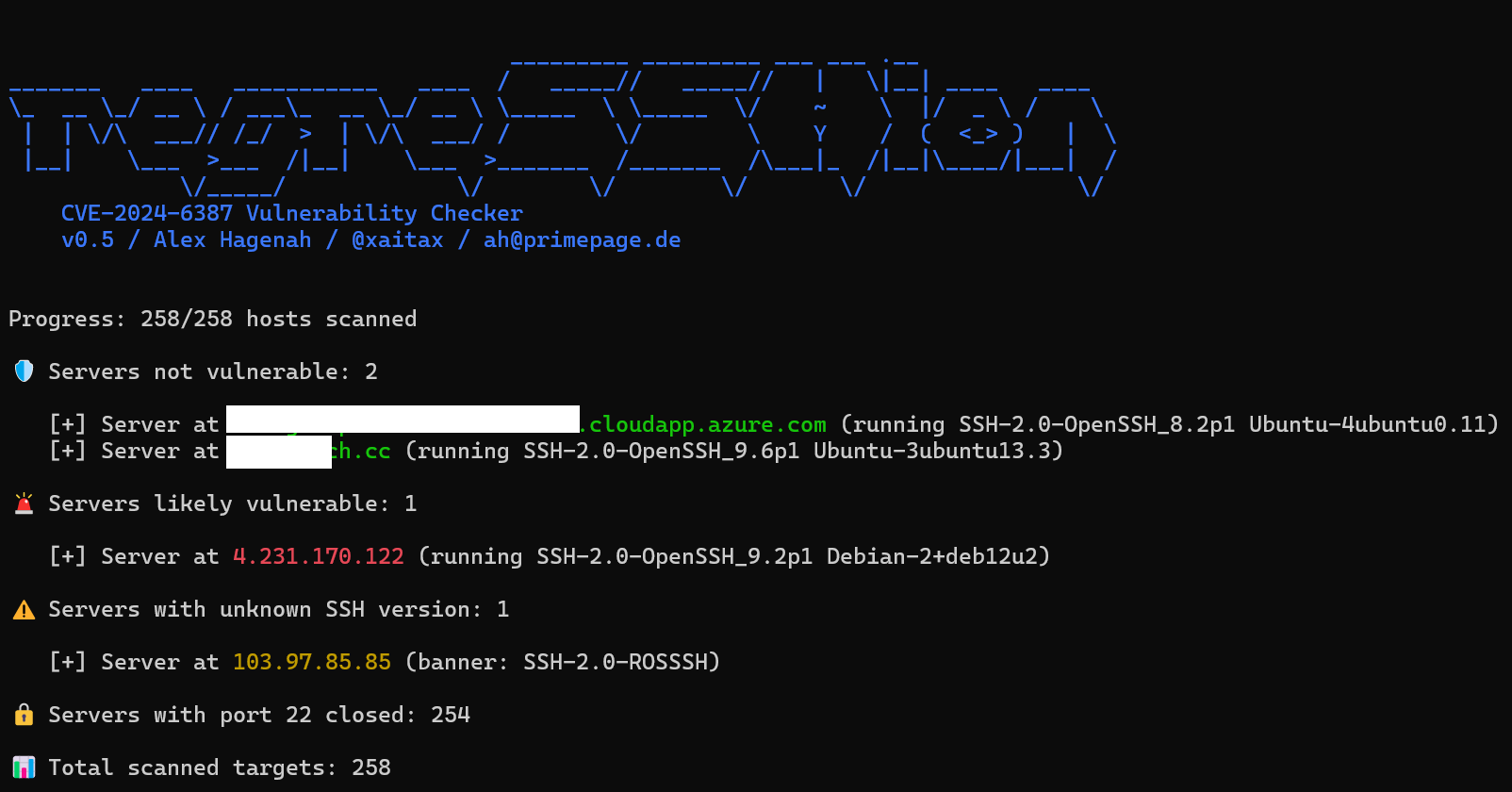Click the bar chart icon beside Total scanned
The width and height of the screenshot is (1512, 792).
click(x=24, y=767)
